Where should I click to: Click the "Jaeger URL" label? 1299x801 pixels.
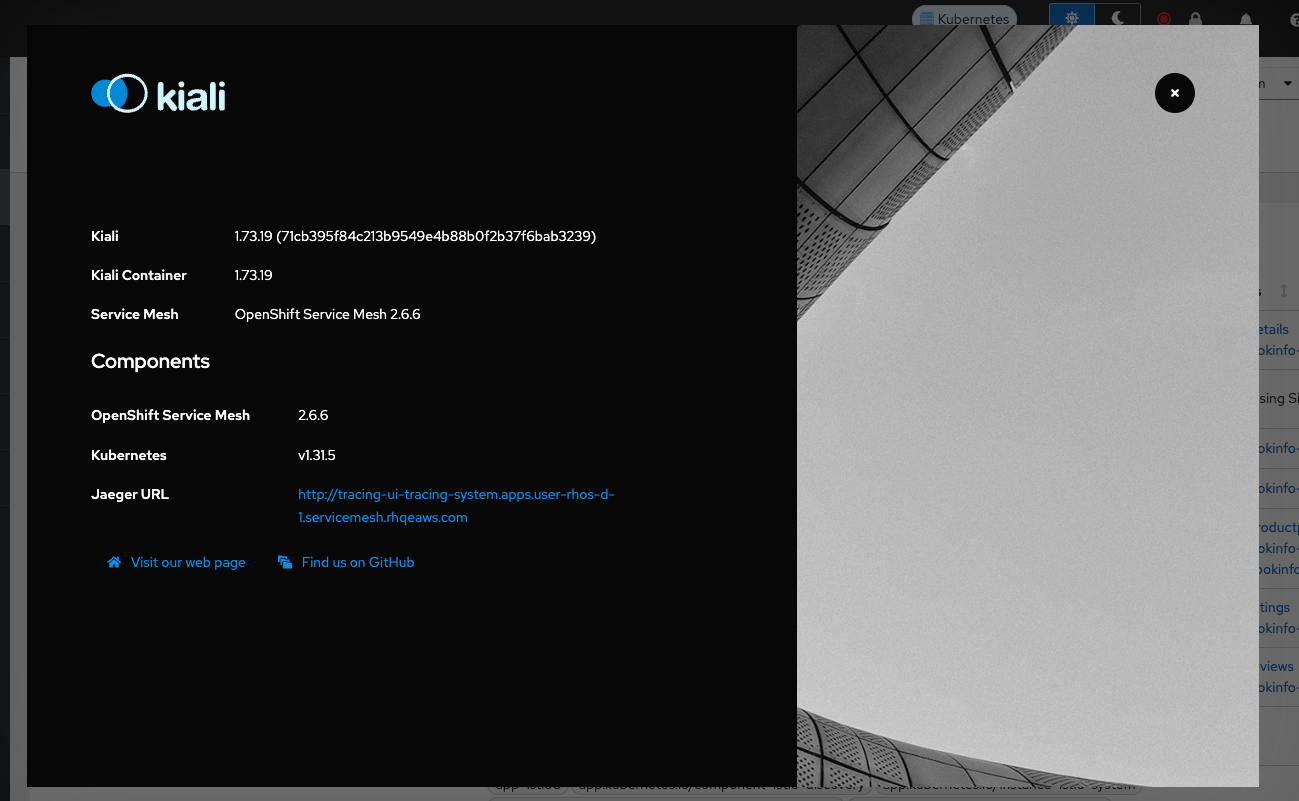[x=130, y=494]
